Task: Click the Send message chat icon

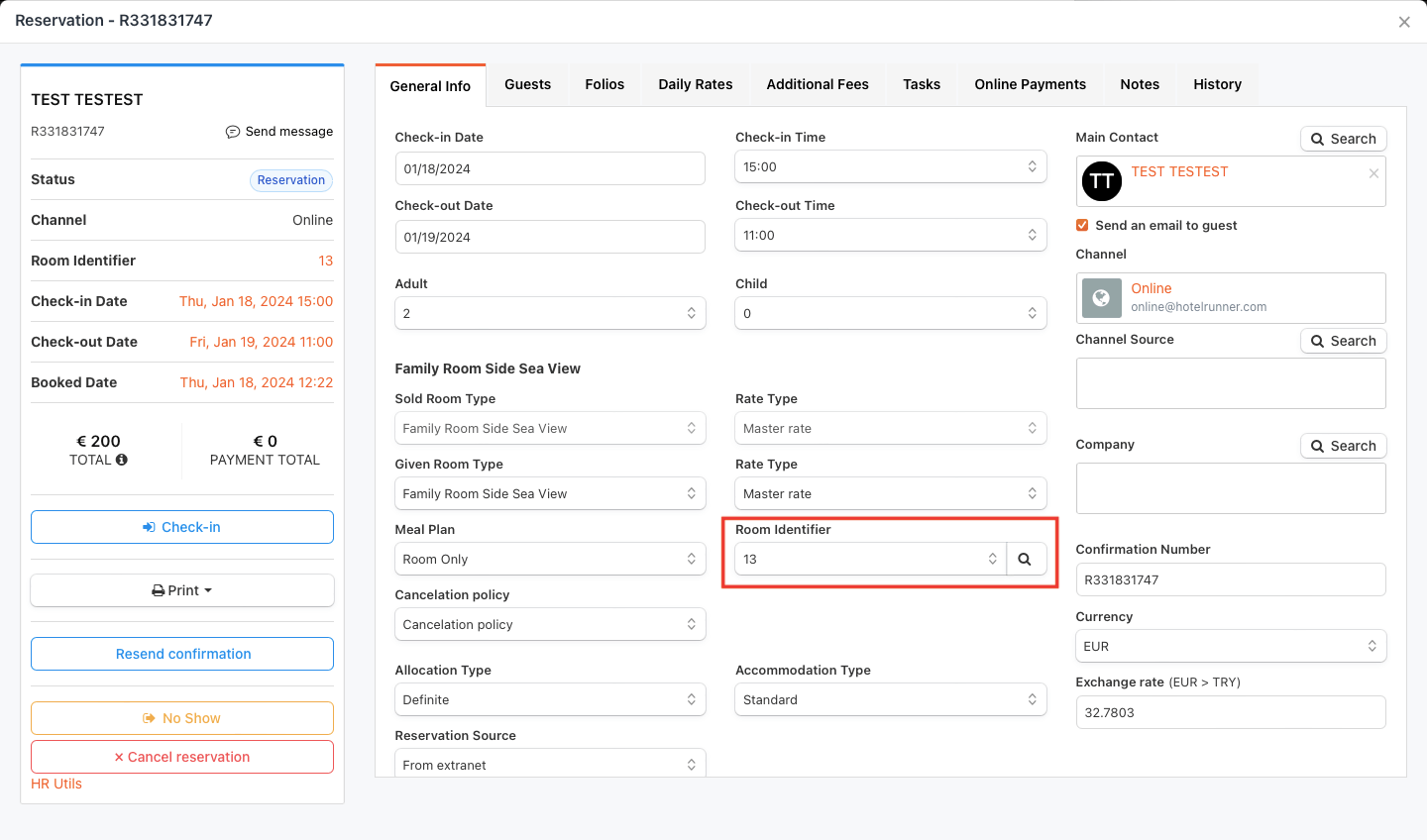Action: (233, 132)
